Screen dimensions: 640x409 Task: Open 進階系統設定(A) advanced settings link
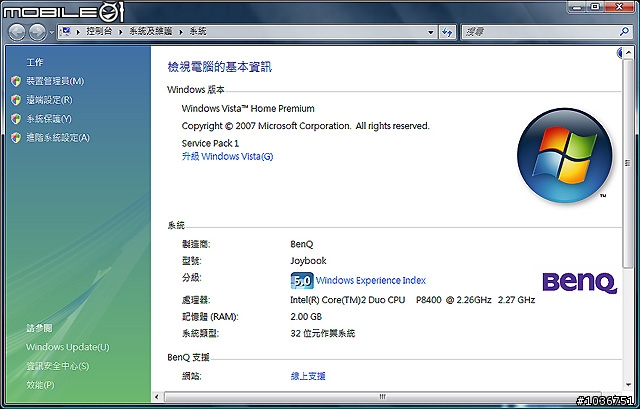(58, 138)
